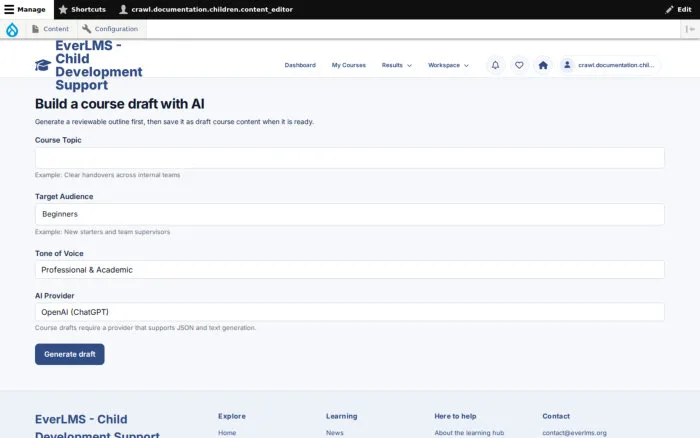Open the Manage hamburger menu
Image resolution: width=700 pixels, height=438 pixels.
25,9
